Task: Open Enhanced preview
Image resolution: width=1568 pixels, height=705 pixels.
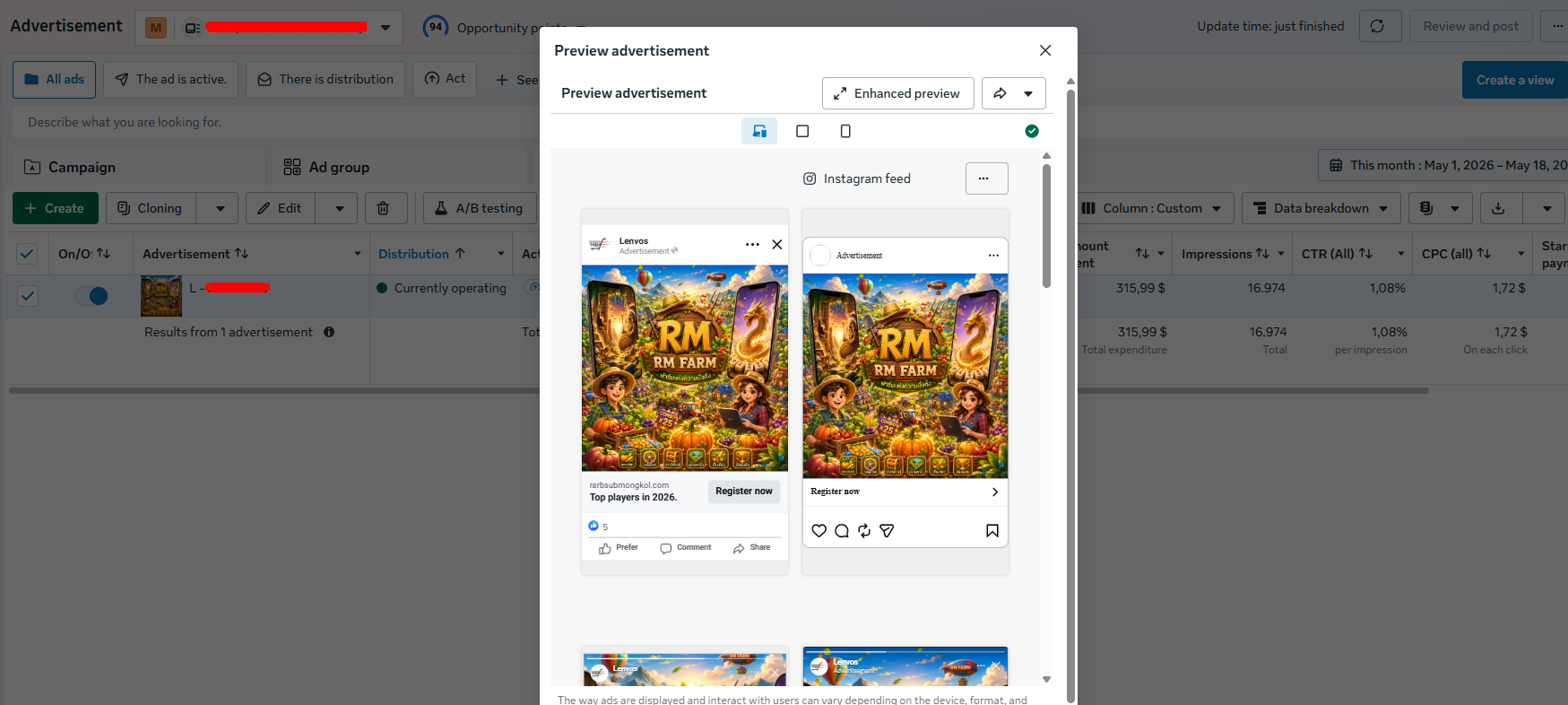Action: [x=897, y=93]
